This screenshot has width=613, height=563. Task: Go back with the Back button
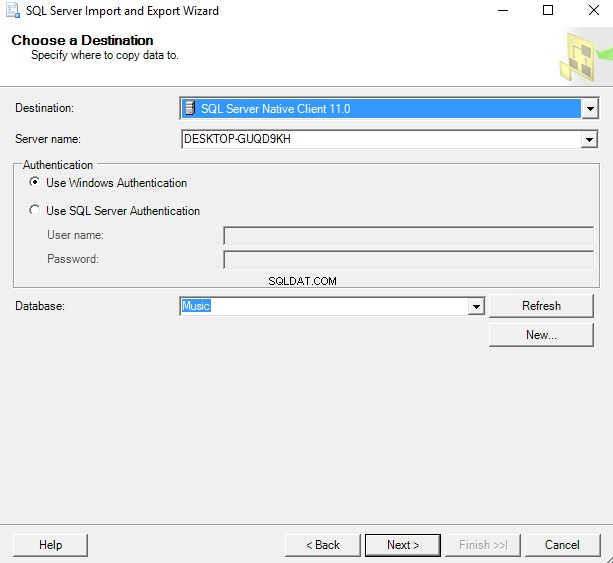coord(323,545)
